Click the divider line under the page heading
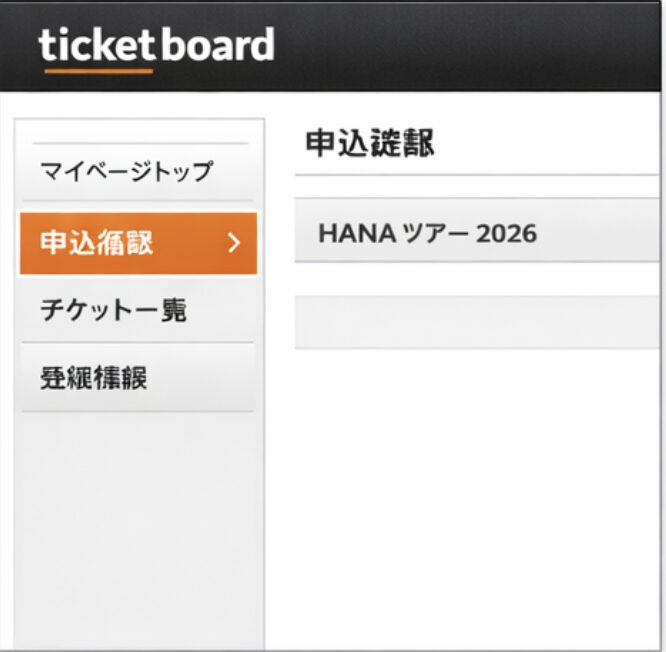This screenshot has height=652, width=666. pos(478,176)
